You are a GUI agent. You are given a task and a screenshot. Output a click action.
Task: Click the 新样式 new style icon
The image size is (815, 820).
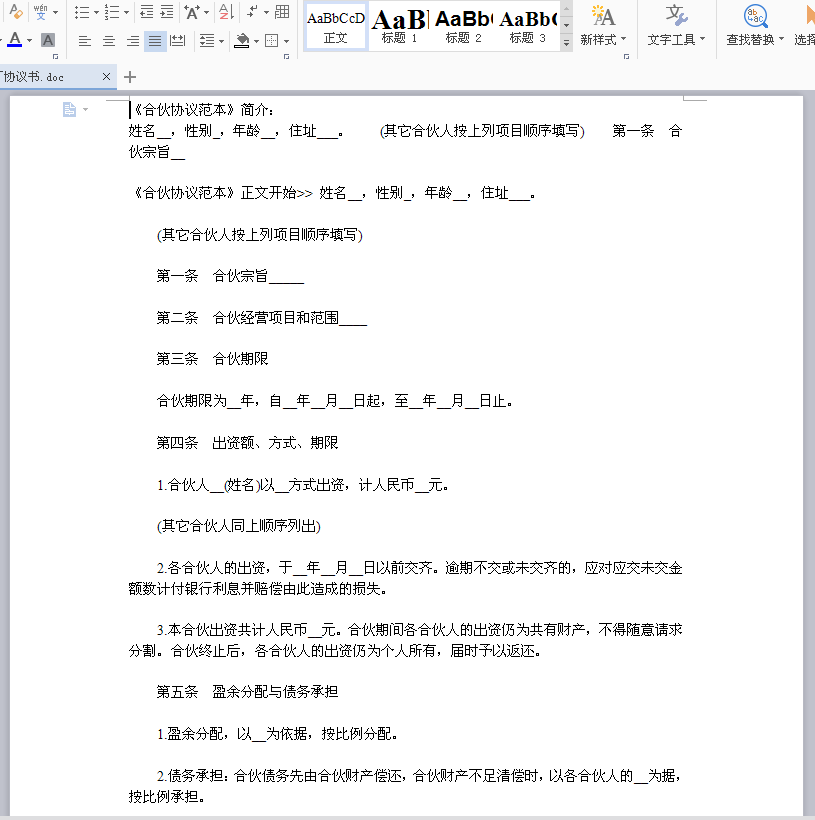pyautogui.click(x=603, y=16)
